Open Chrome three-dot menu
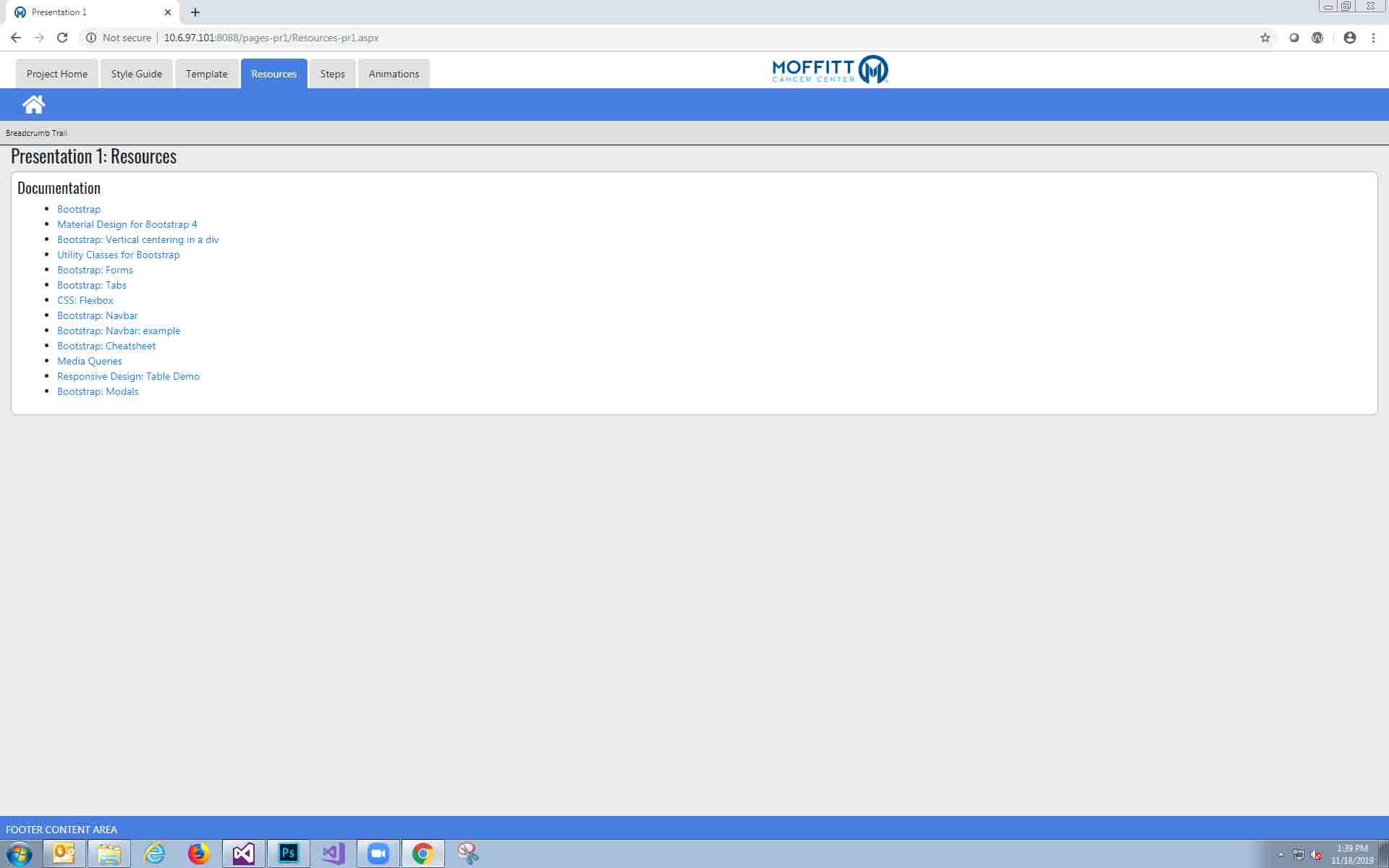This screenshot has width=1389, height=868. point(1373,38)
